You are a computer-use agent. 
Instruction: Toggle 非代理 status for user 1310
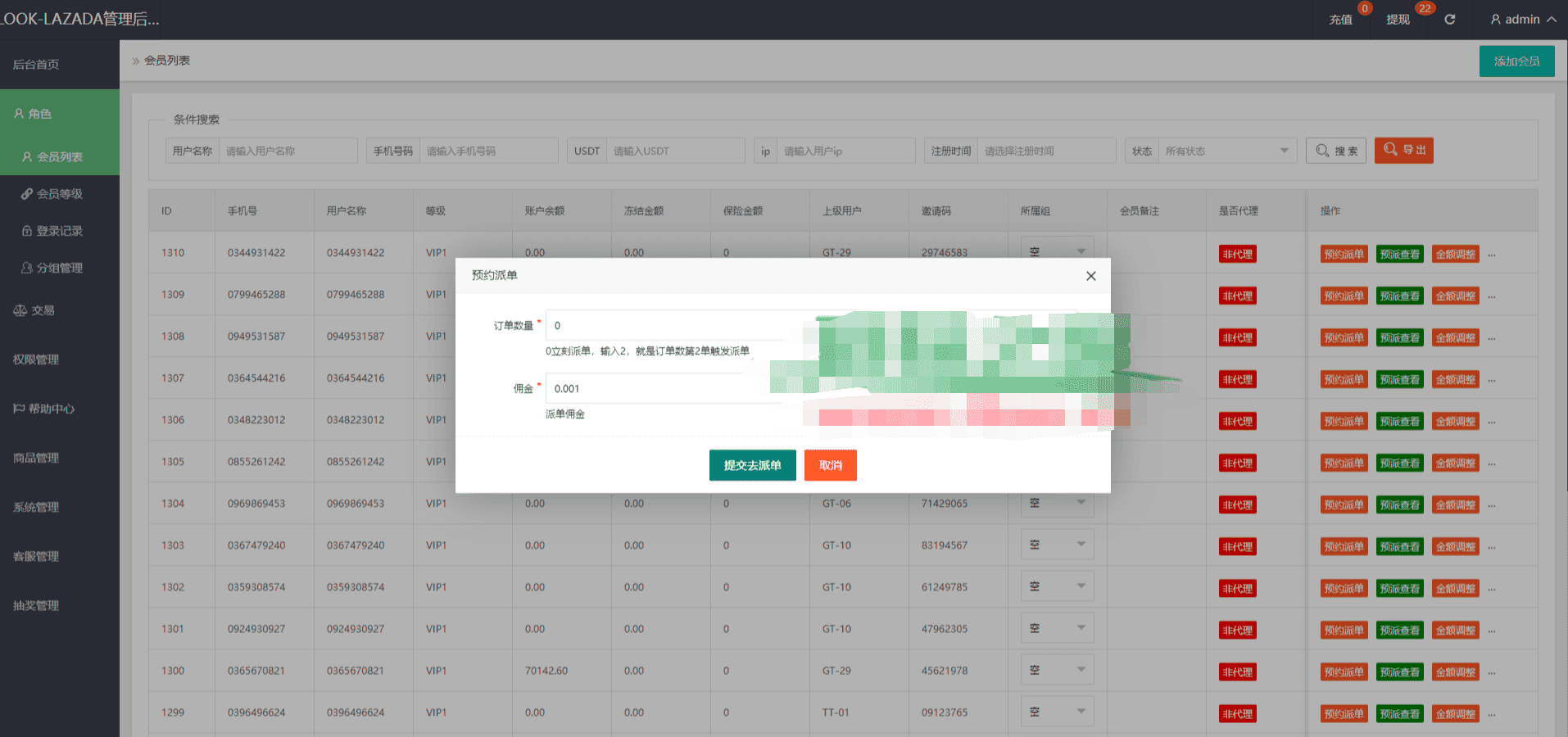pyautogui.click(x=1237, y=255)
